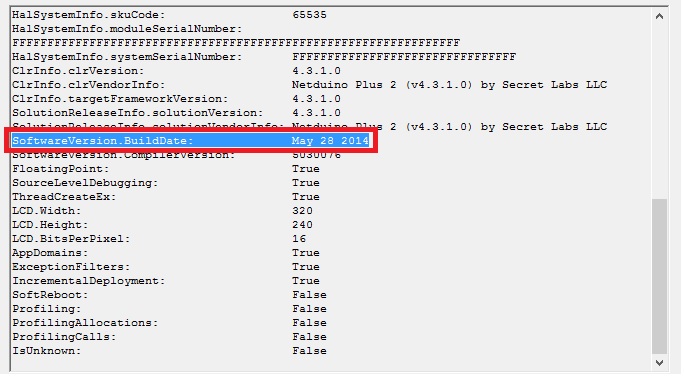
Task: Click the SoftReboot False value
Action: [x=309, y=295]
